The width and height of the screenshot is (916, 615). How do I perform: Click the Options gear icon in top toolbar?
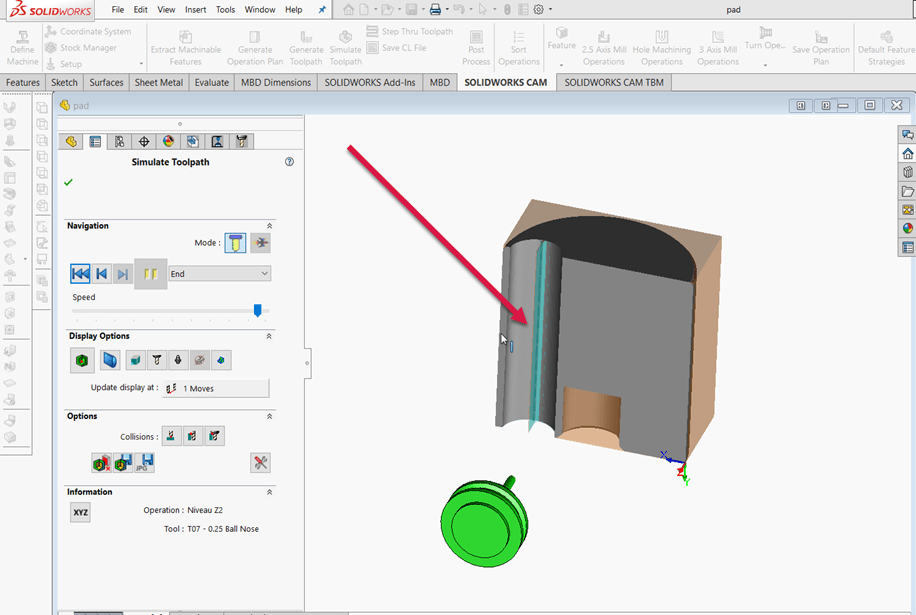(x=539, y=9)
